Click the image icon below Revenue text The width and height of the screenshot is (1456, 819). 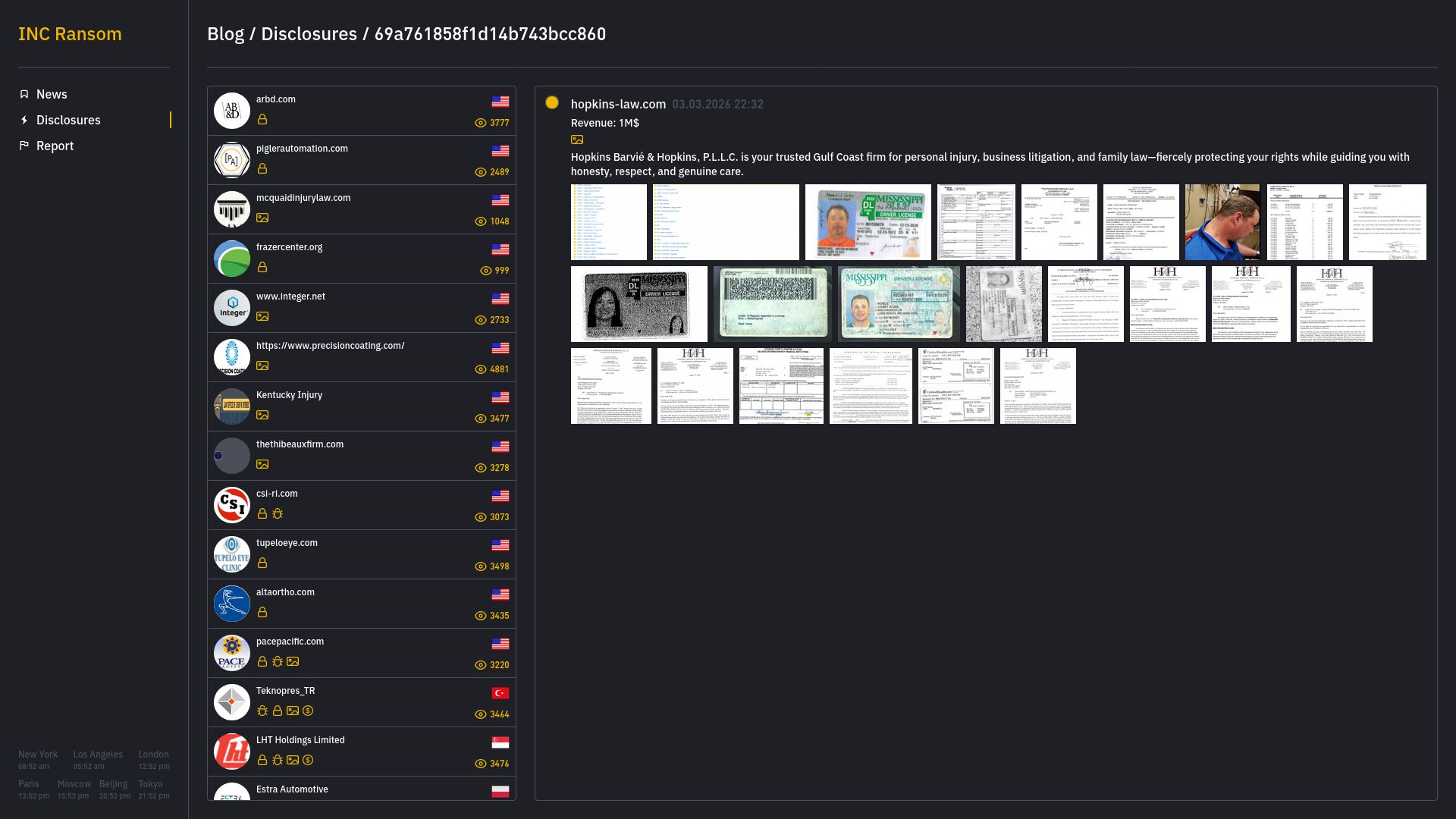[577, 140]
